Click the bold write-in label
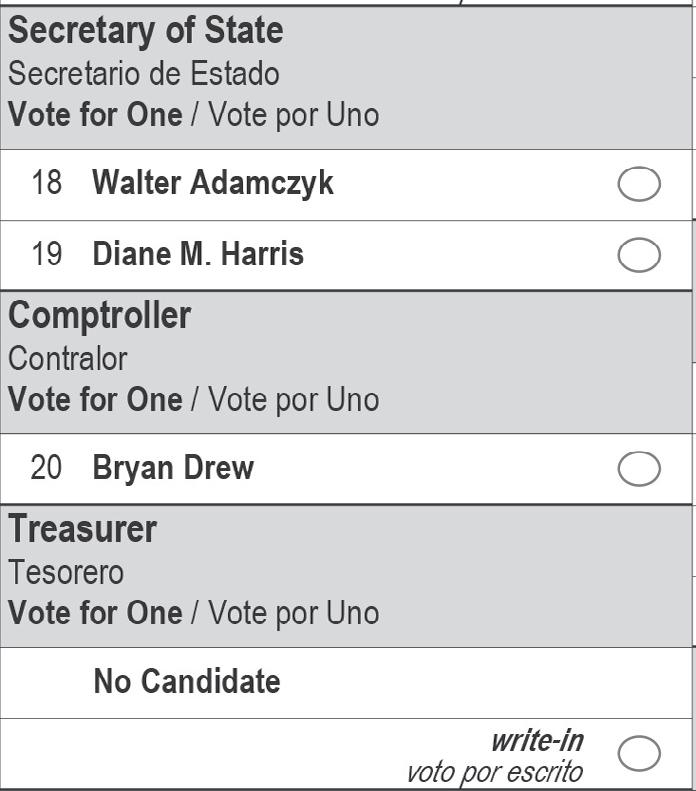 point(536,741)
